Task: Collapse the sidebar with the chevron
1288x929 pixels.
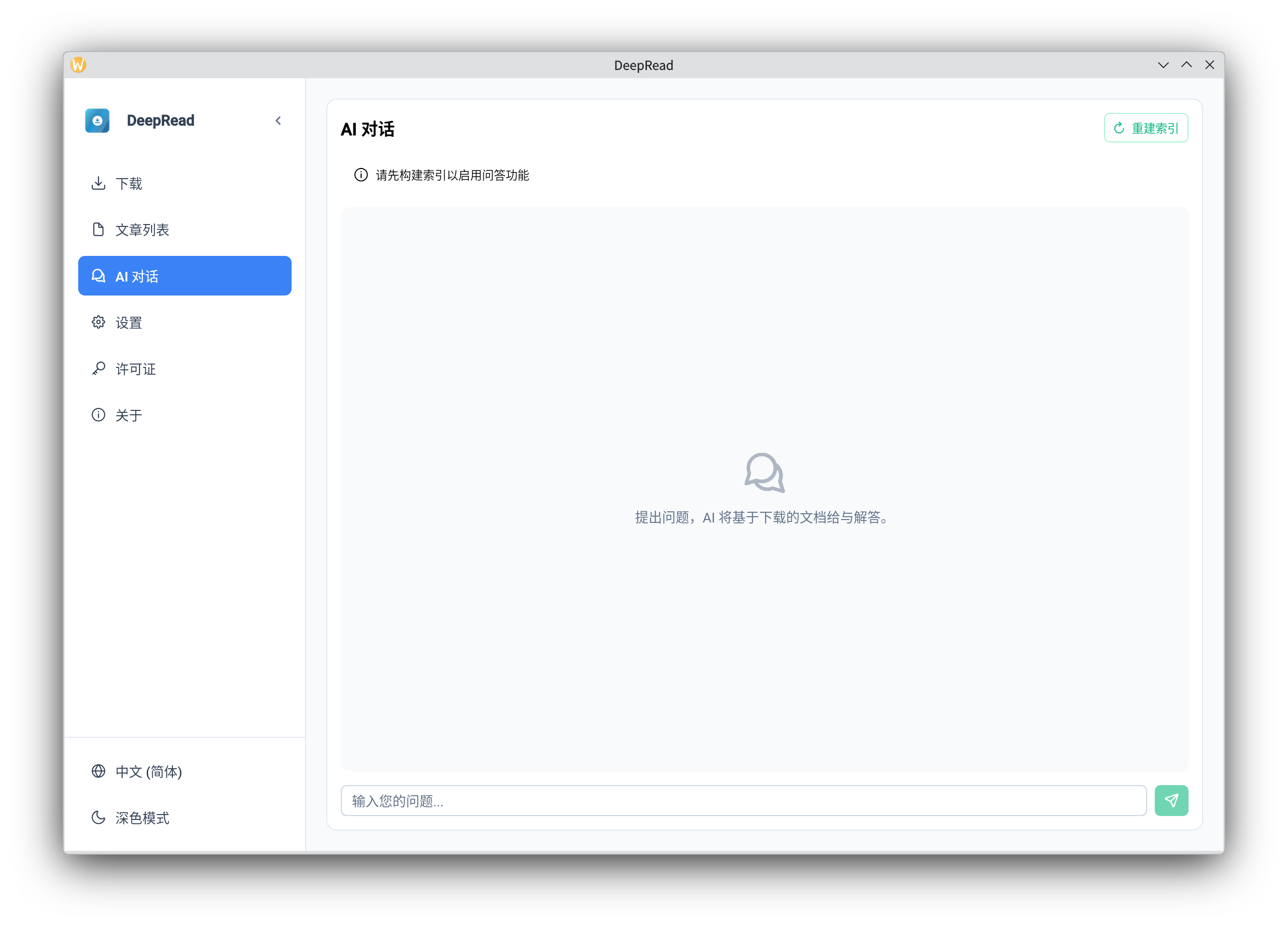Action: click(278, 120)
